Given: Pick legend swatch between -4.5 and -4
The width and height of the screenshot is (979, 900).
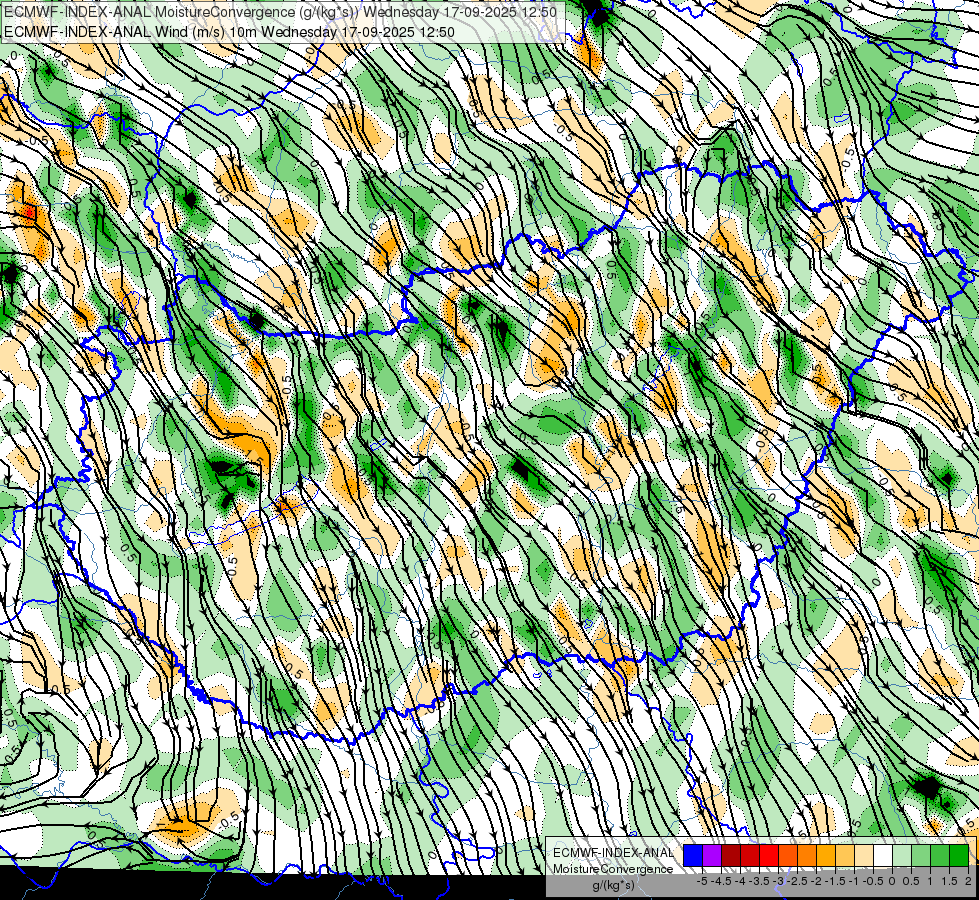Looking at the screenshot, I should [x=731, y=855].
